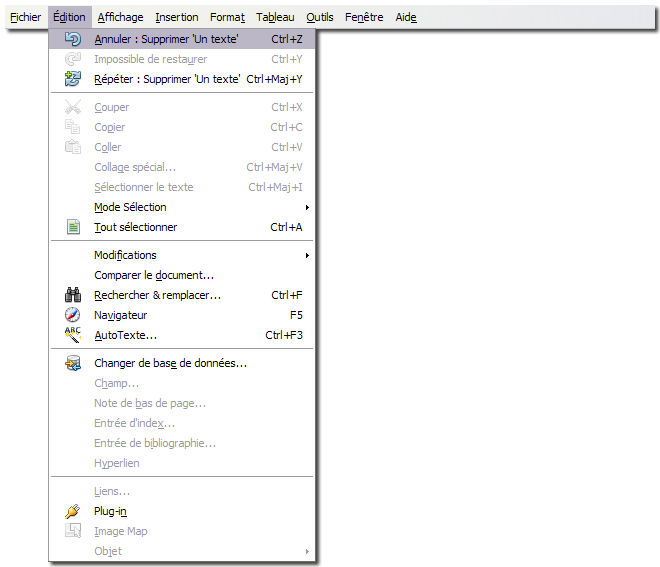
Task: Expand the Modifications submenu arrow
Action: [307, 256]
